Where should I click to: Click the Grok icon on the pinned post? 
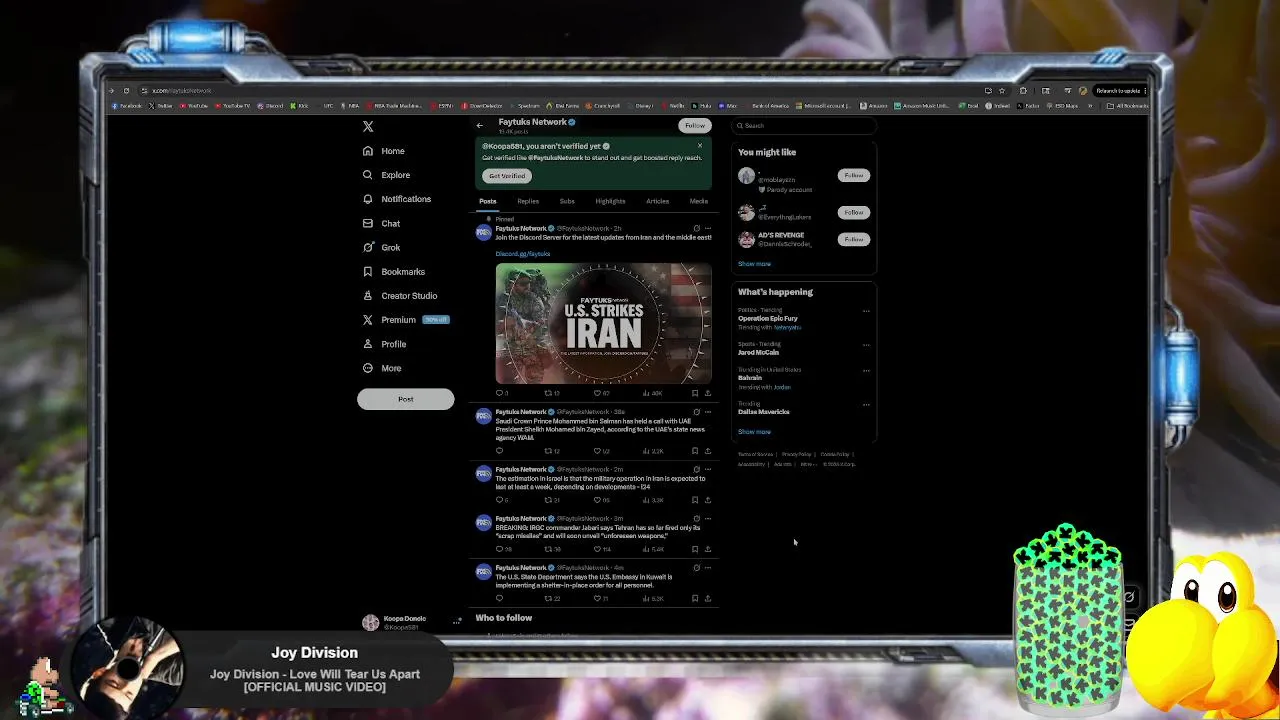point(697,228)
